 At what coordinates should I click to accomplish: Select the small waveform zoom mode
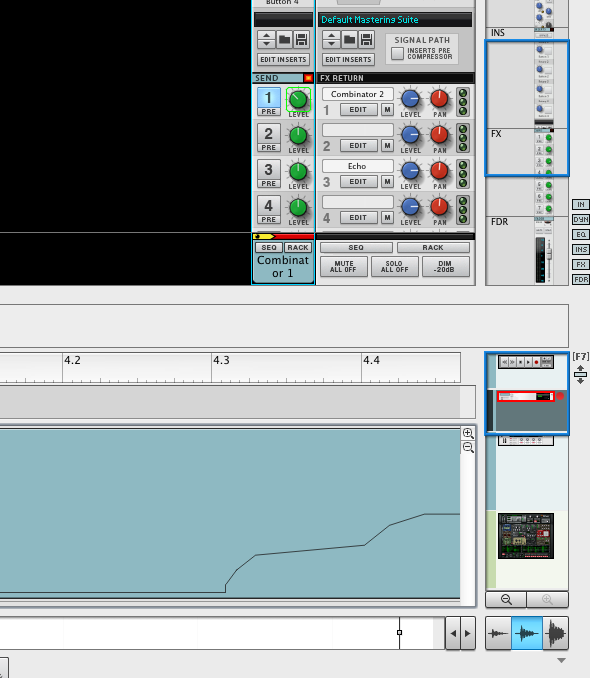498,633
